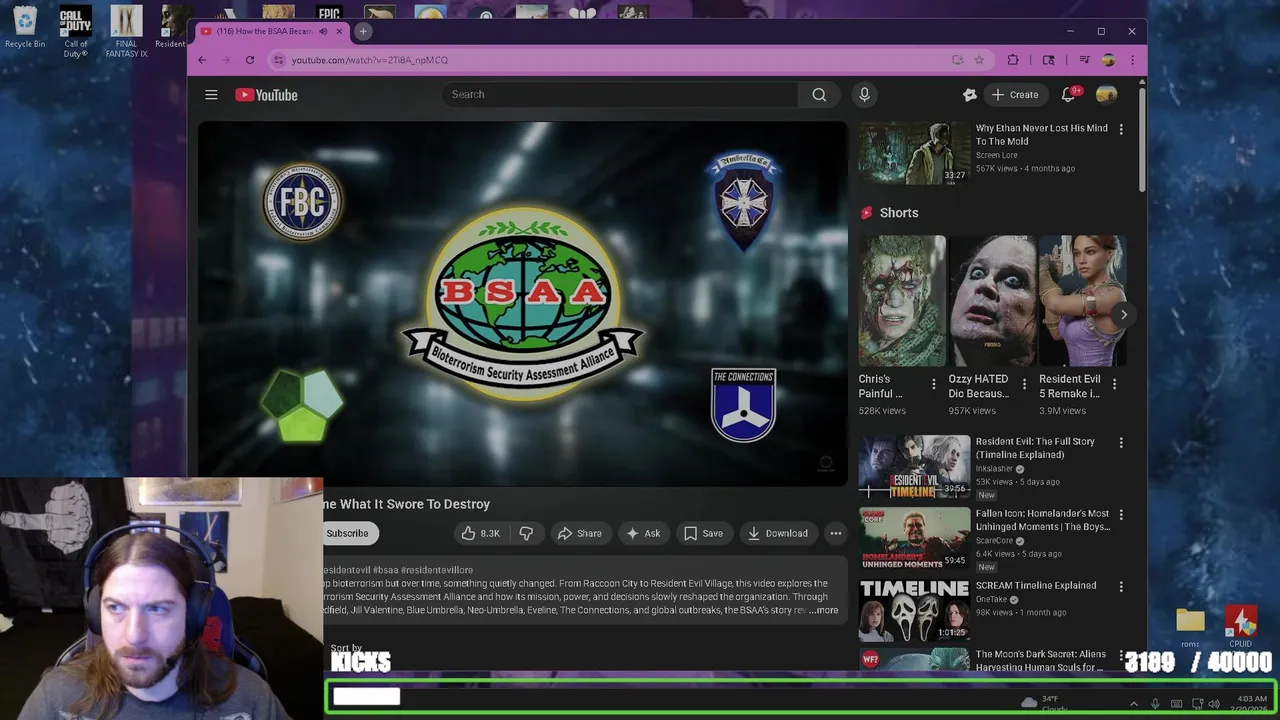
Task: Open options for SCREAM Timeline Explained
Action: pos(1121,587)
